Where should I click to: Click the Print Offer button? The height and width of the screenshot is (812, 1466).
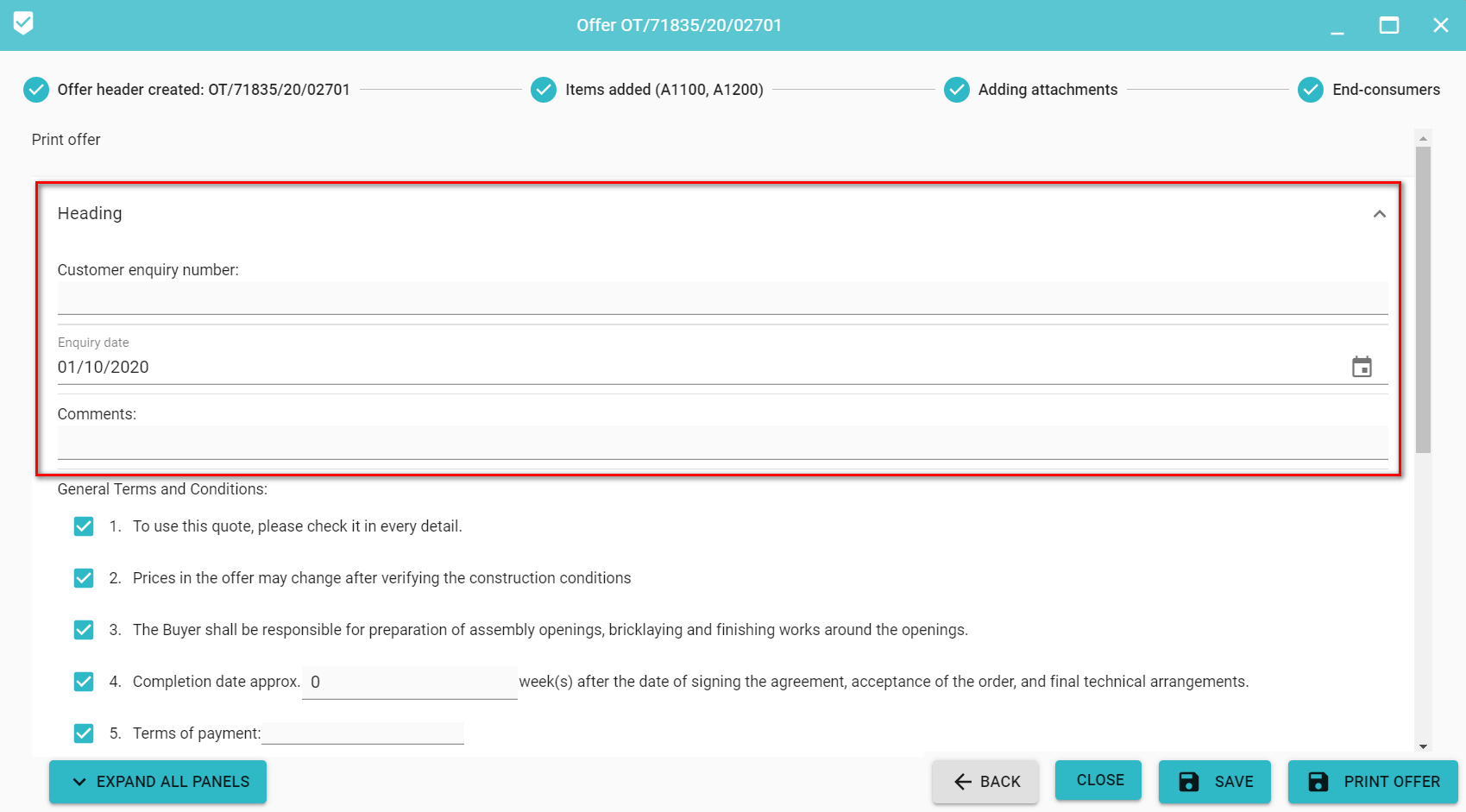coord(1373,782)
